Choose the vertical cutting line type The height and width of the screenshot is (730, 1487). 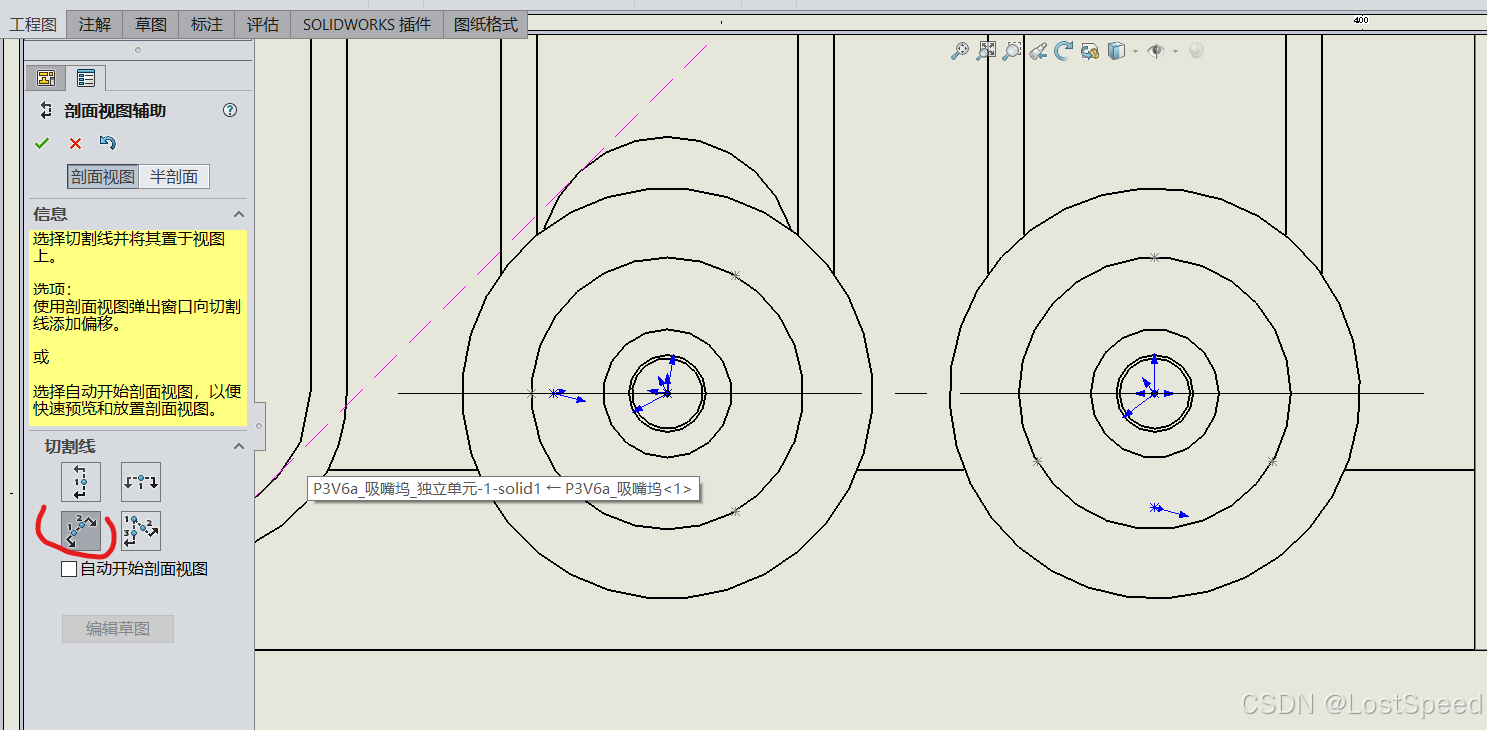pos(81,482)
